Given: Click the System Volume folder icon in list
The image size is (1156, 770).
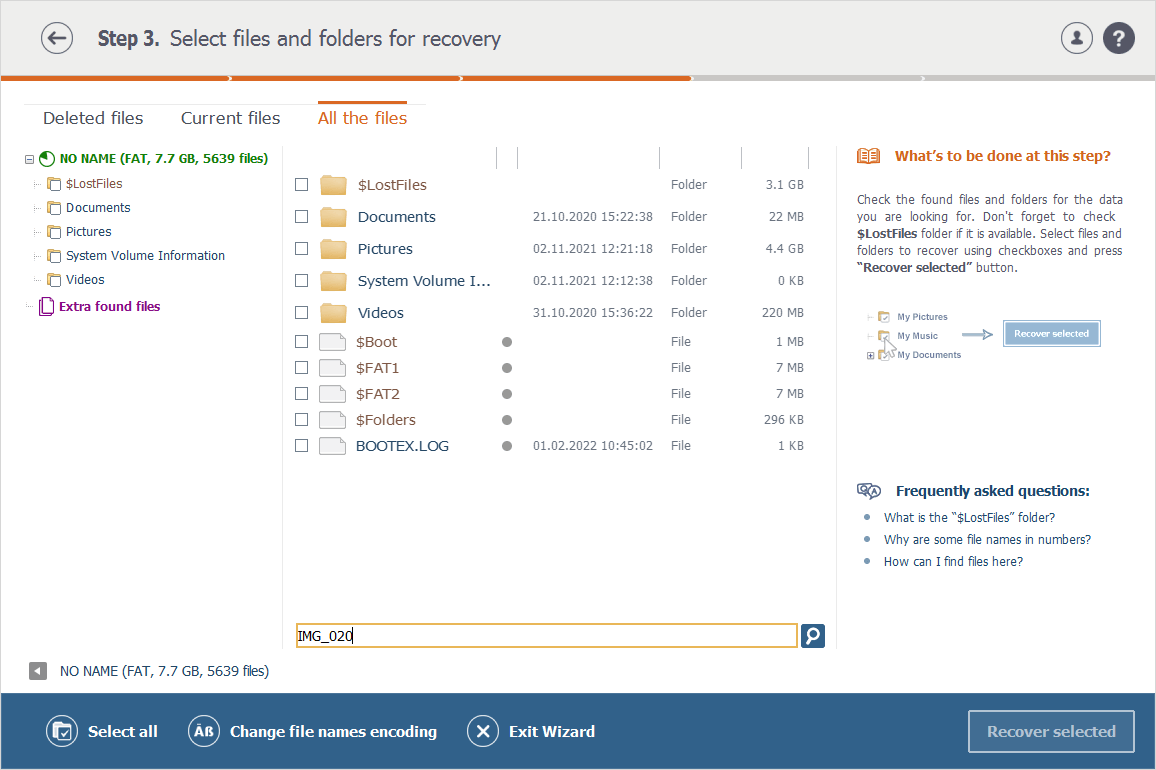Looking at the screenshot, I should click(333, 281).
